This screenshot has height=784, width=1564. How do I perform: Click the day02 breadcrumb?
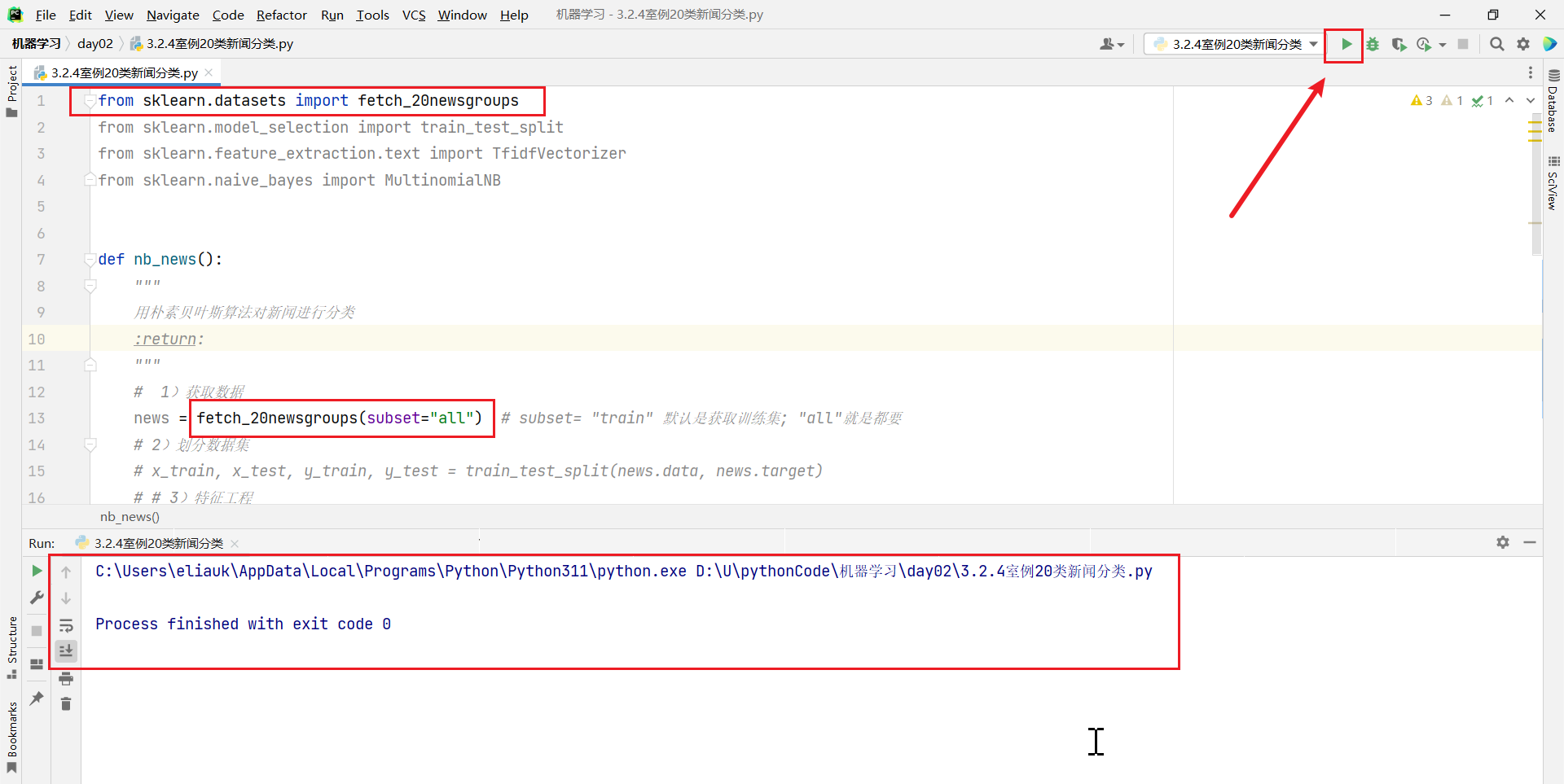pos(95,43)
